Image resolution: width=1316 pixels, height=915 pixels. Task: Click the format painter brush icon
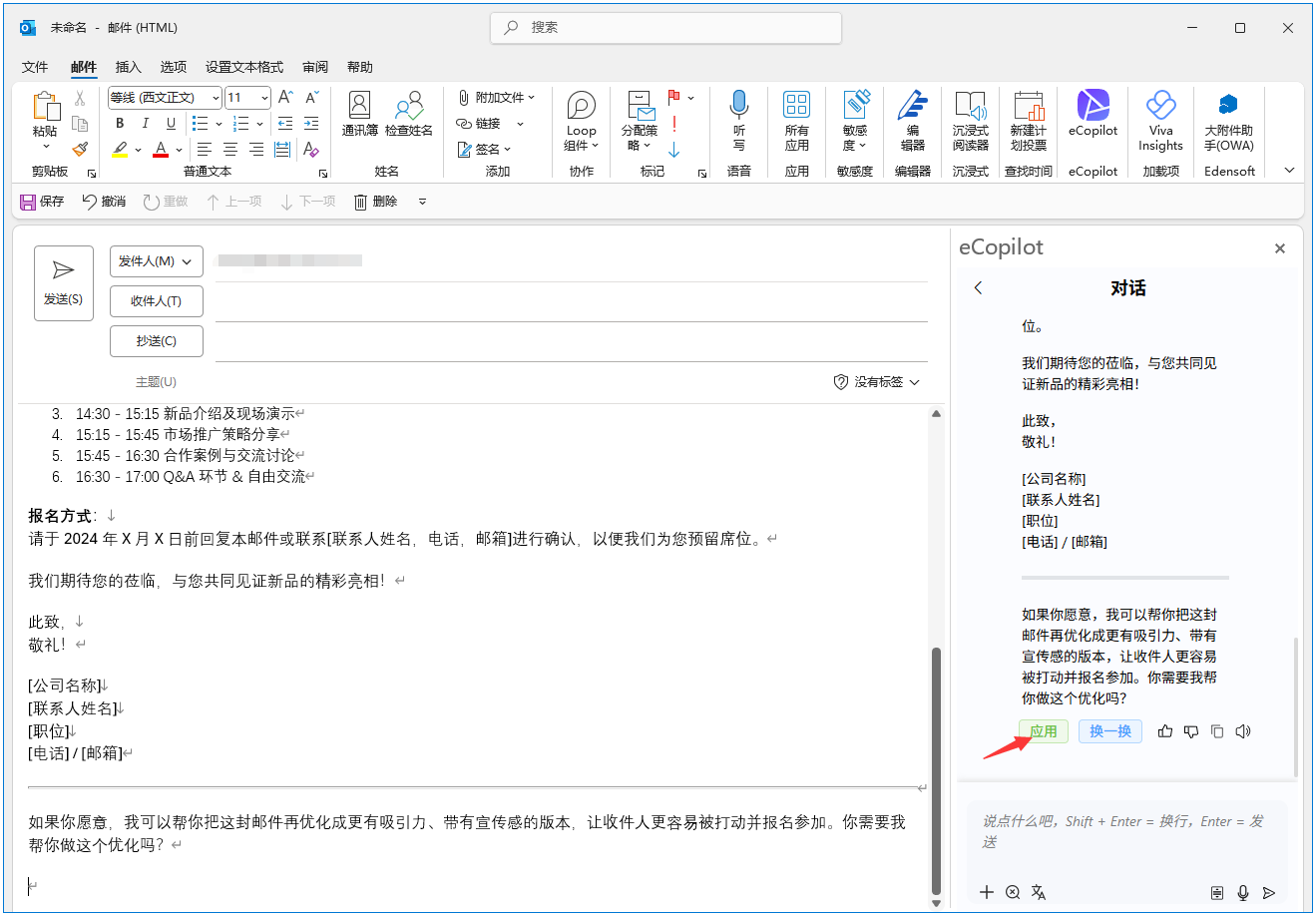pos(81,150)
